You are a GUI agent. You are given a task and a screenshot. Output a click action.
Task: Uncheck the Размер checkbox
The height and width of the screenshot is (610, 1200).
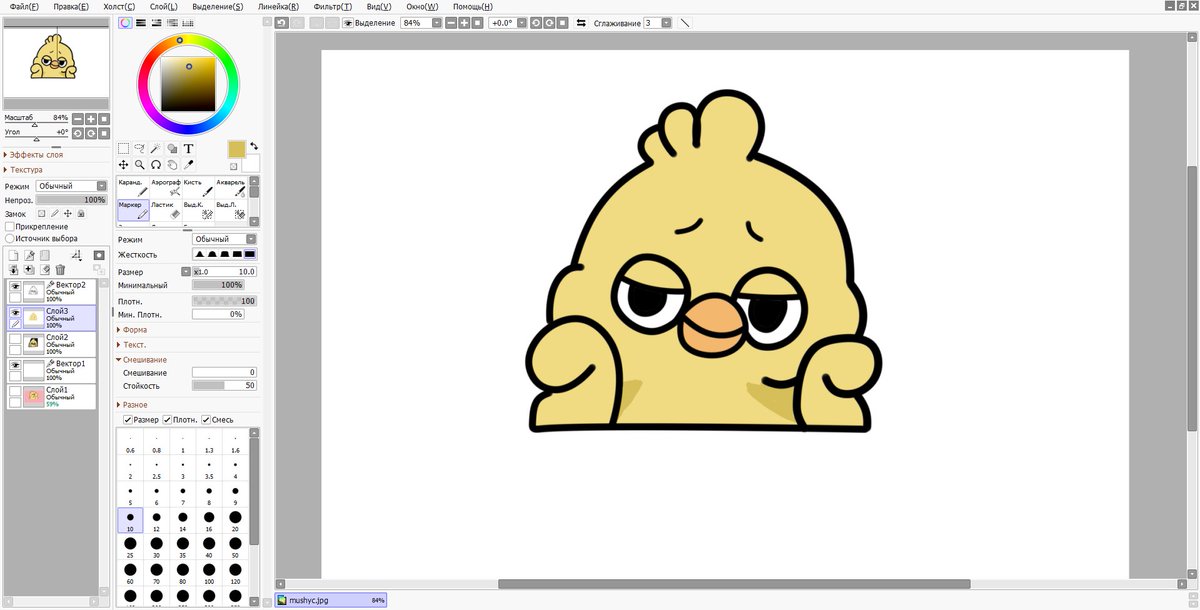pos(127,420)
